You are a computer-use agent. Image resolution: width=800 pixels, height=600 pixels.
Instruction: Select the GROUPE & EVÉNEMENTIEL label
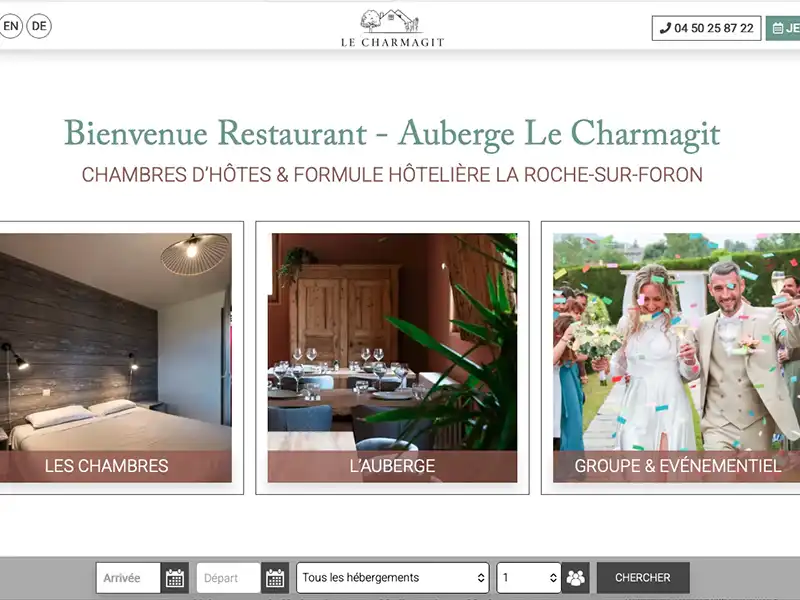[678, 466]
